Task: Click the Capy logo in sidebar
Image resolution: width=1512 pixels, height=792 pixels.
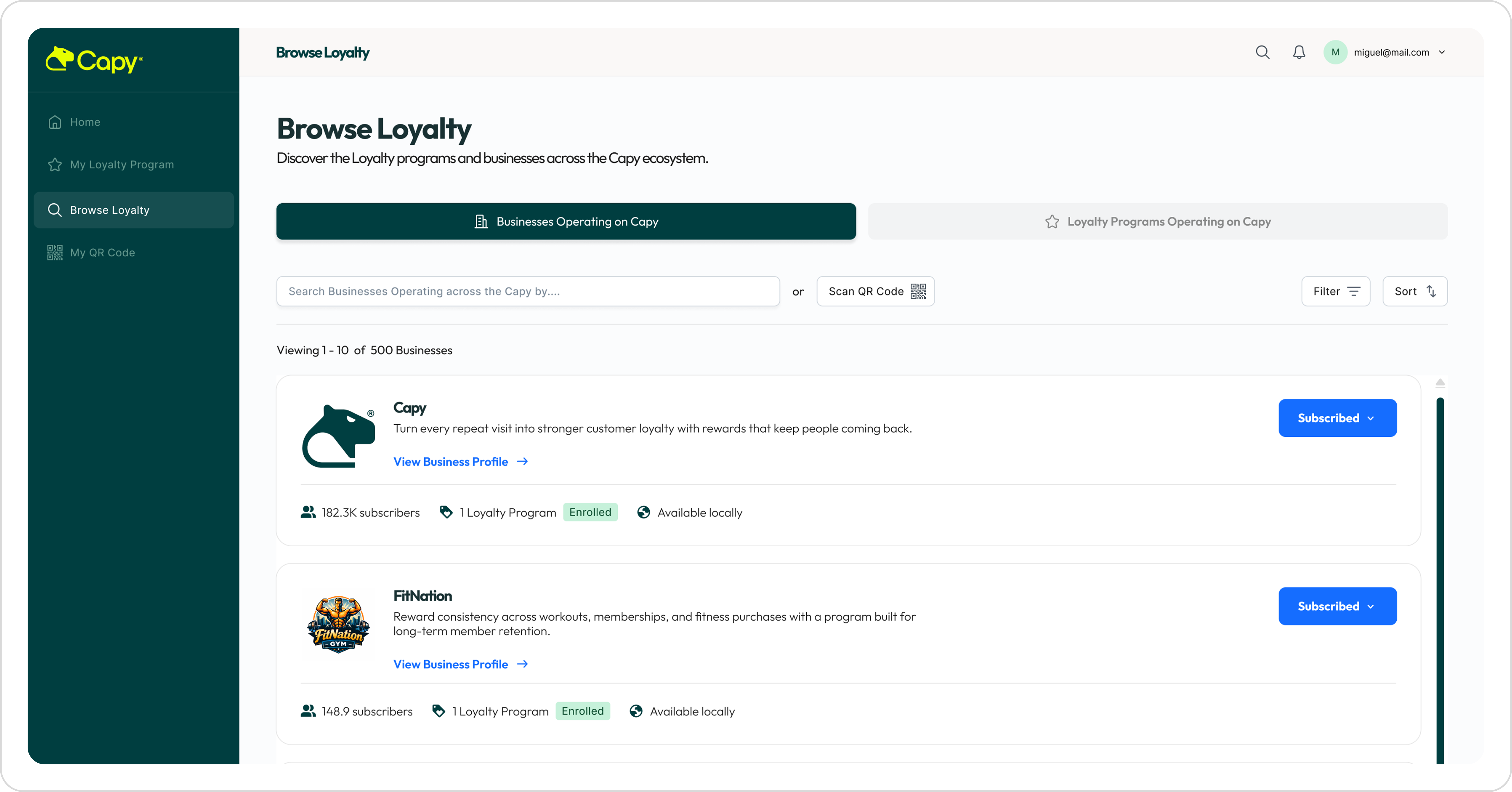Action: point(94,60)
